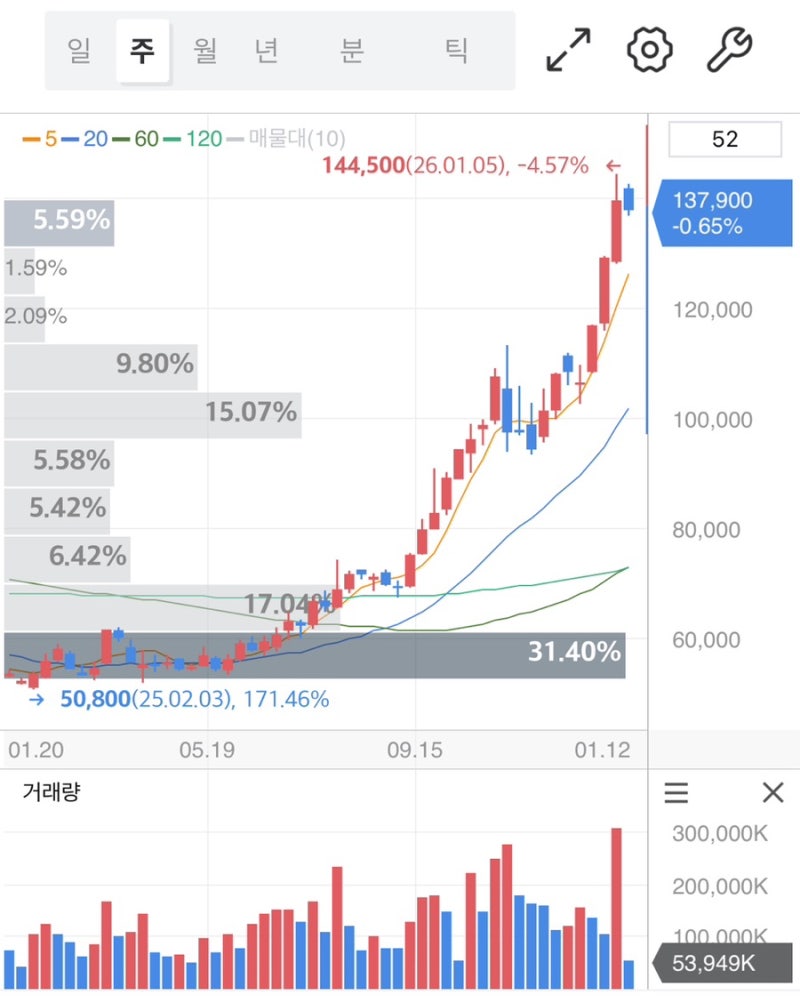The image size is (800, 1003).
Task: Toggle the 60-period moving average legend
Action: [136, 139]
